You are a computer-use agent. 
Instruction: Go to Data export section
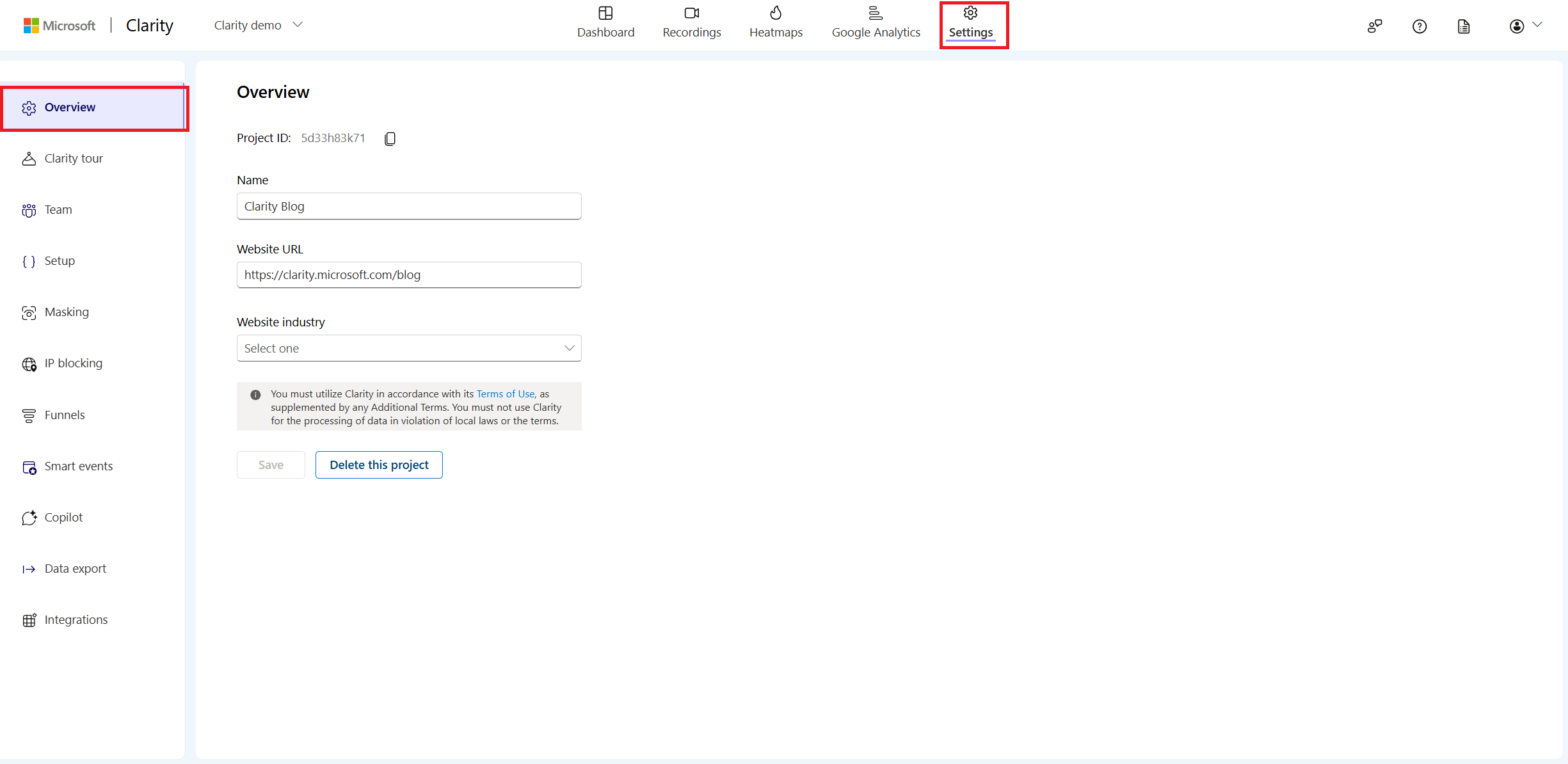75,568
